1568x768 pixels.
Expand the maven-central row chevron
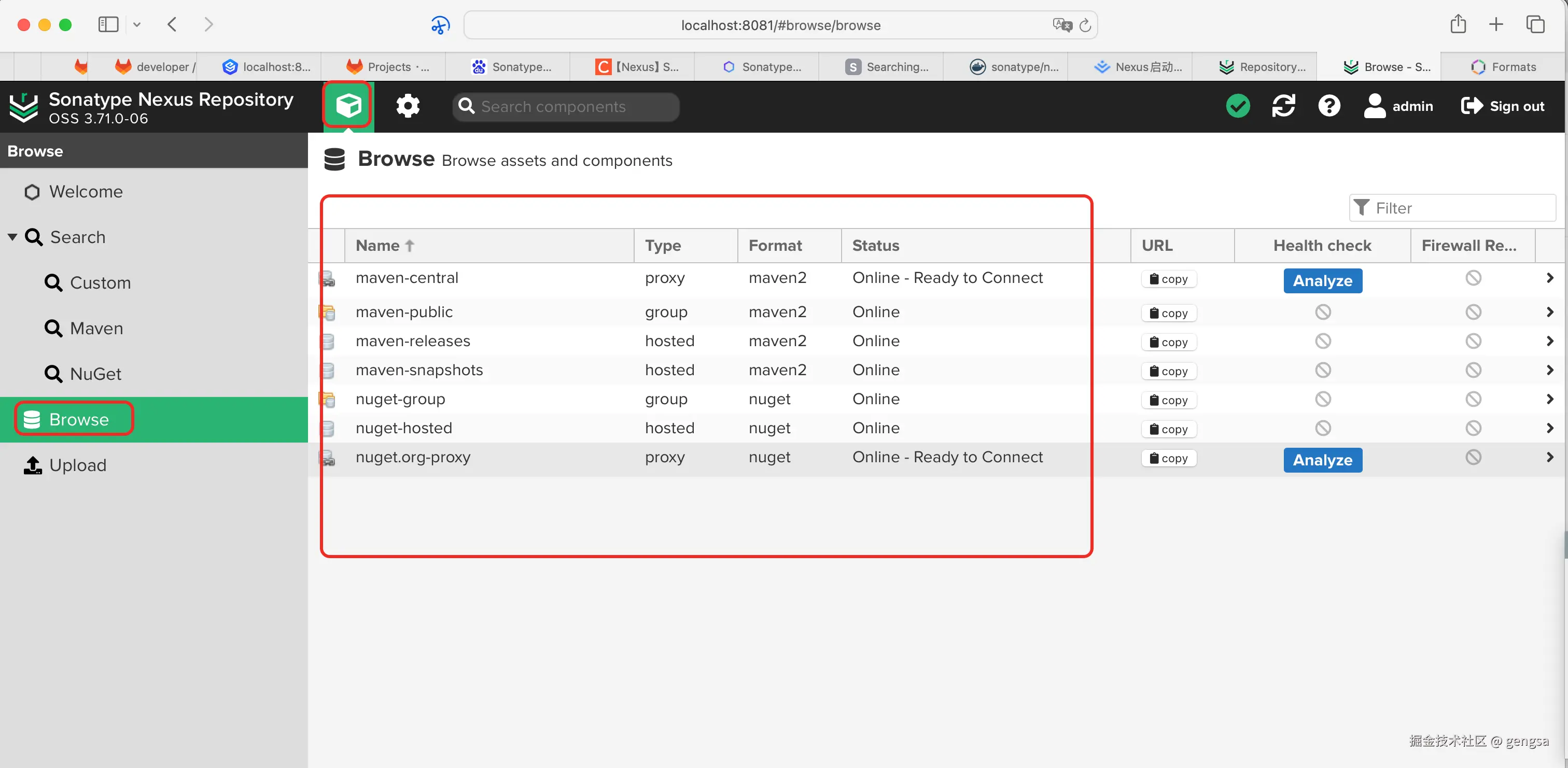[x=1550, y=277]
